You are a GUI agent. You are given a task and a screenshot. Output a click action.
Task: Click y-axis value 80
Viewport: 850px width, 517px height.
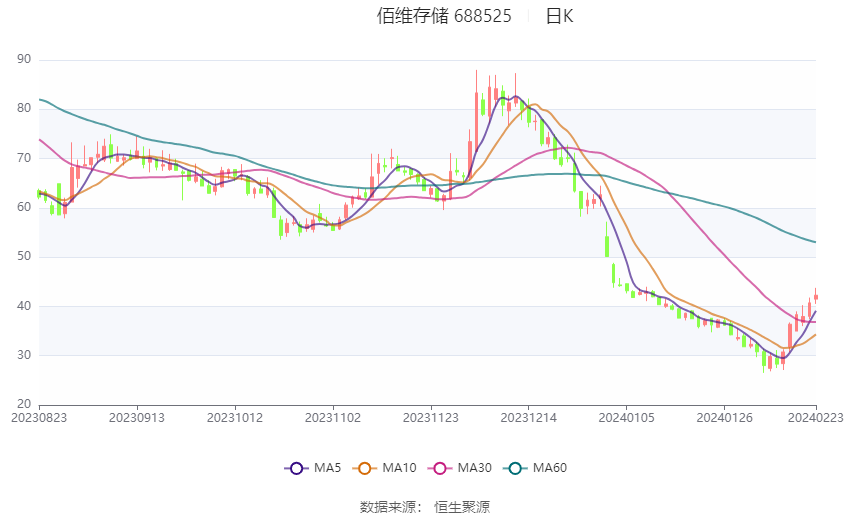[x=24, y=108]
